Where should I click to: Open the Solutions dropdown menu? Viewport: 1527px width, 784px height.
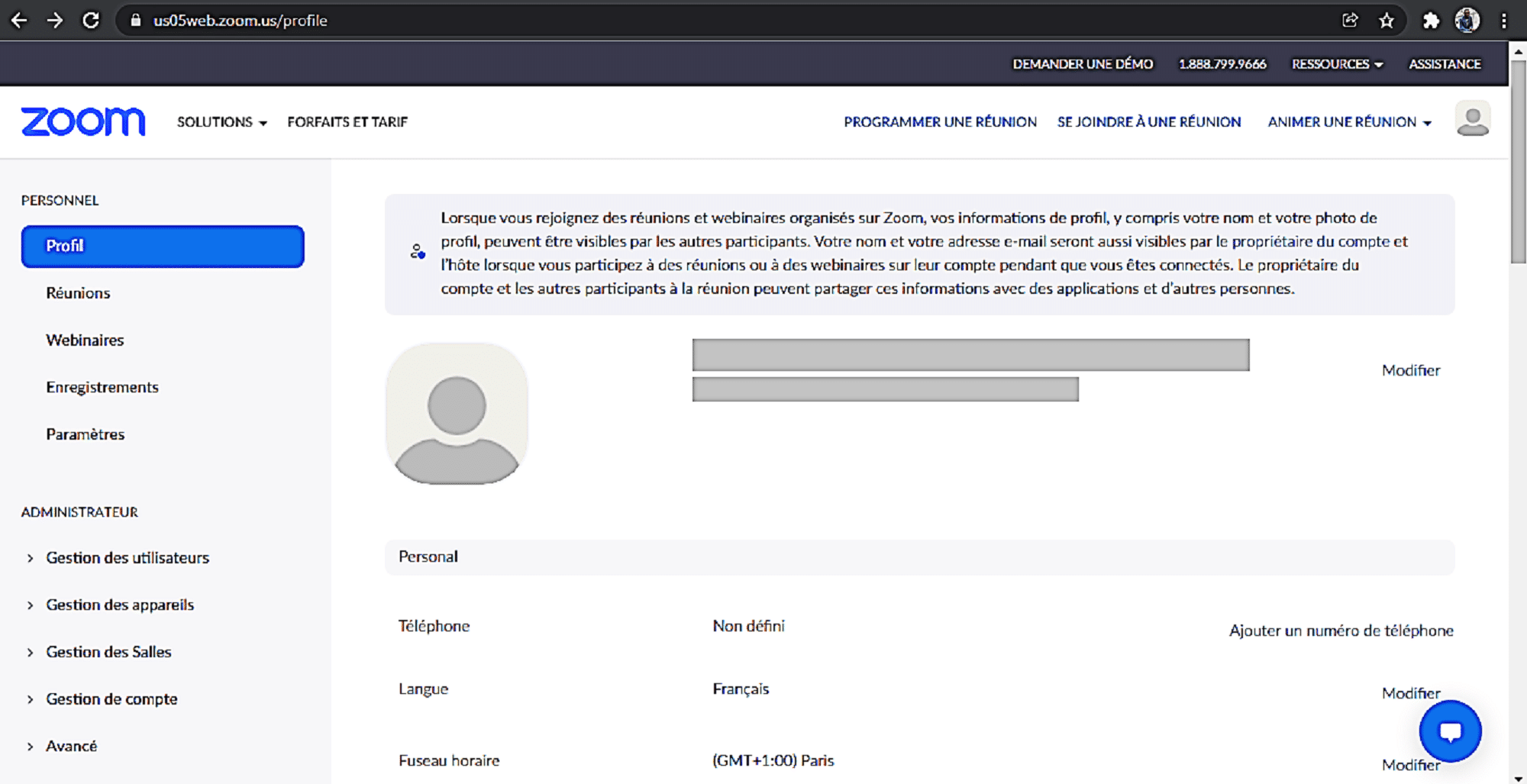(x=222, y=122)
